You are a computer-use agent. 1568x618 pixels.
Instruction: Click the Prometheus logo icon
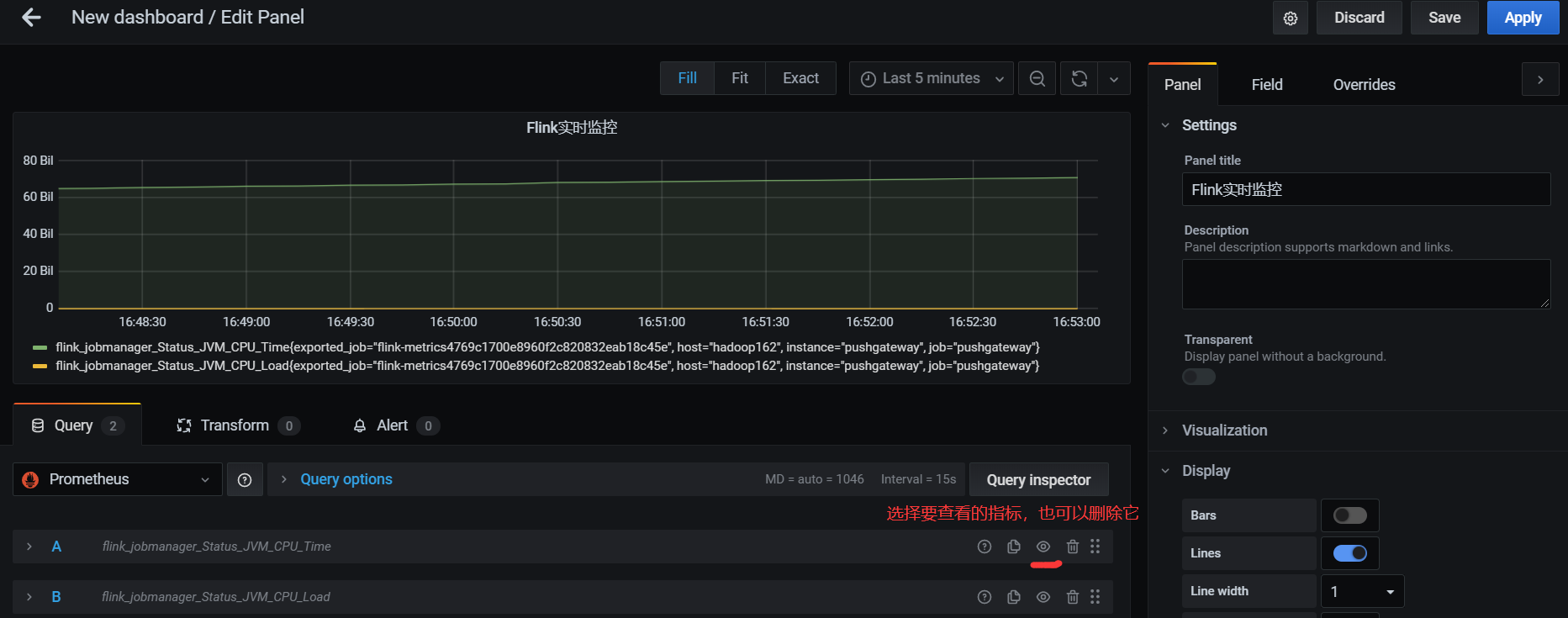point(30,479)
